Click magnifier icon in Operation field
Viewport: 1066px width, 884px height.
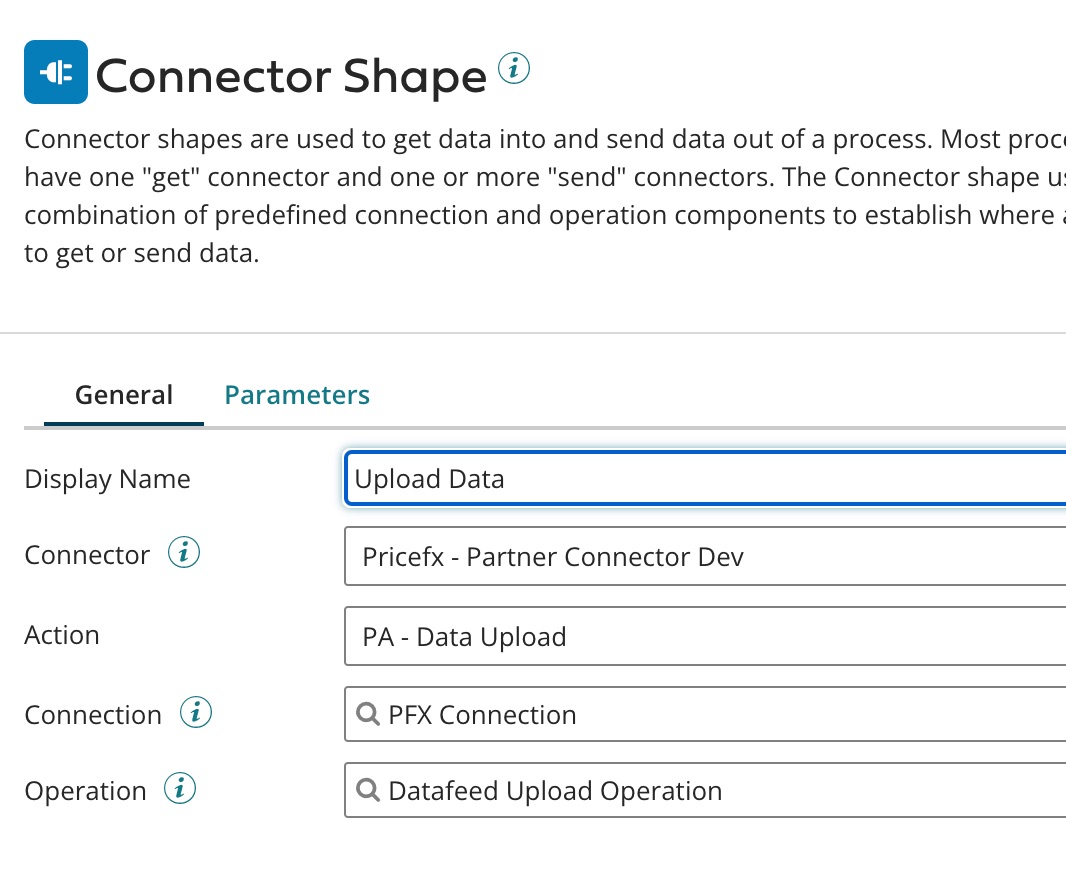point(368,790)
